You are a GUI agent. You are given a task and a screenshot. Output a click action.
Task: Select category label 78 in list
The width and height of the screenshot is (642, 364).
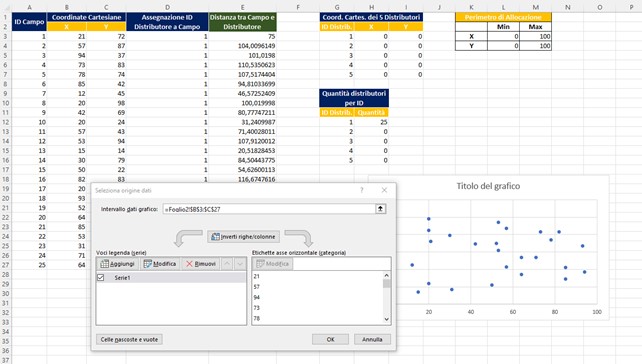(256, 319)
